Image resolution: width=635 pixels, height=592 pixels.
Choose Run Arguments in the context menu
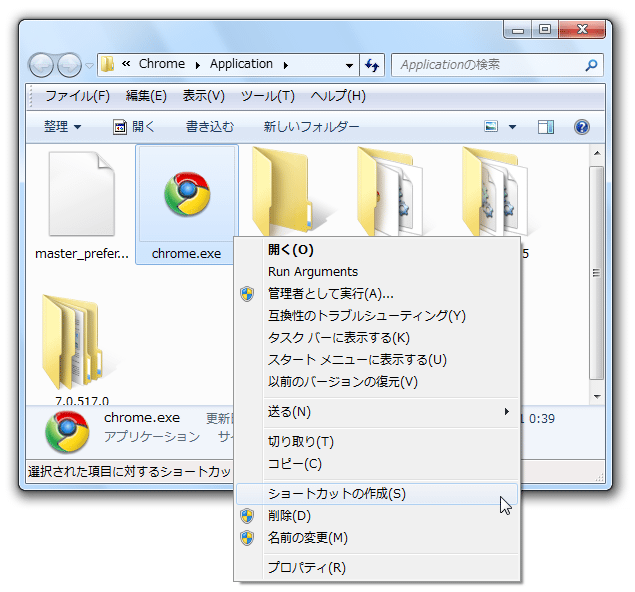coord(377,272)
